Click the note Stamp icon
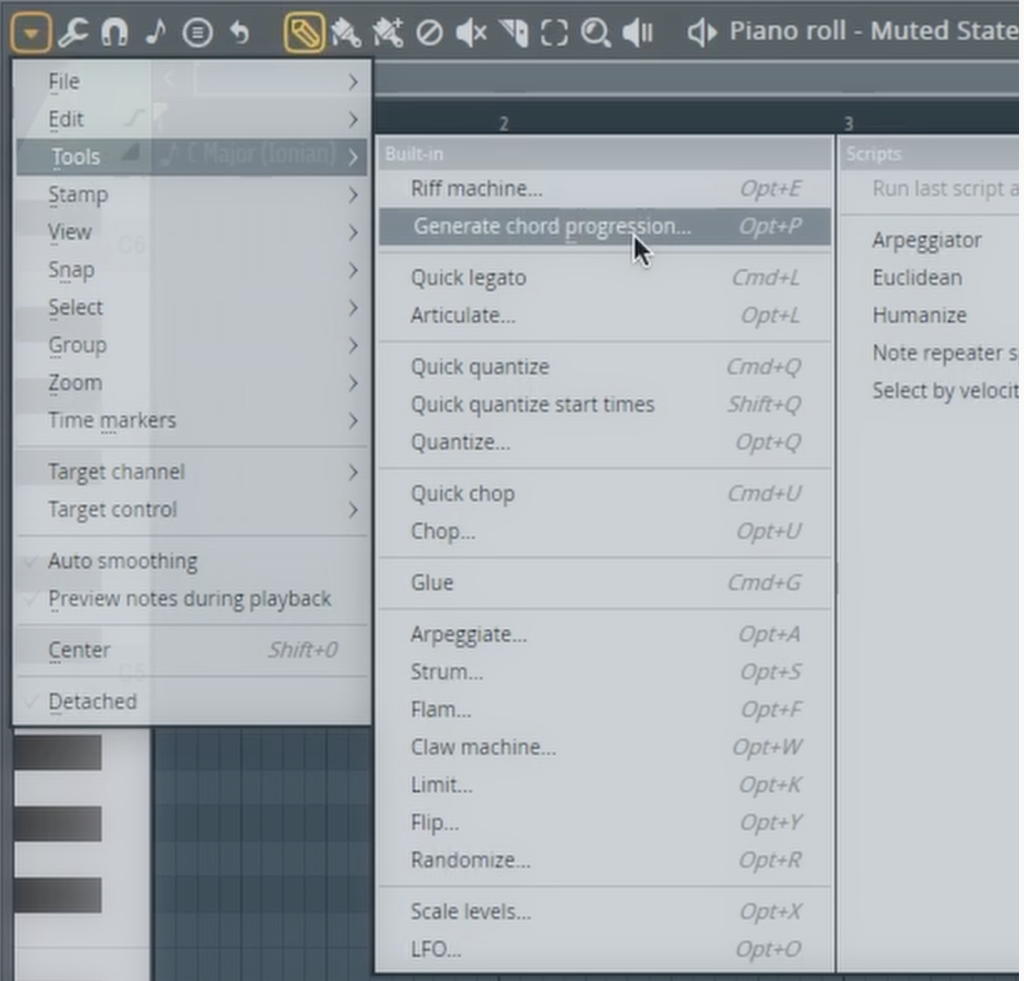This screenshot has height=981, width=1024. (155, 32)
